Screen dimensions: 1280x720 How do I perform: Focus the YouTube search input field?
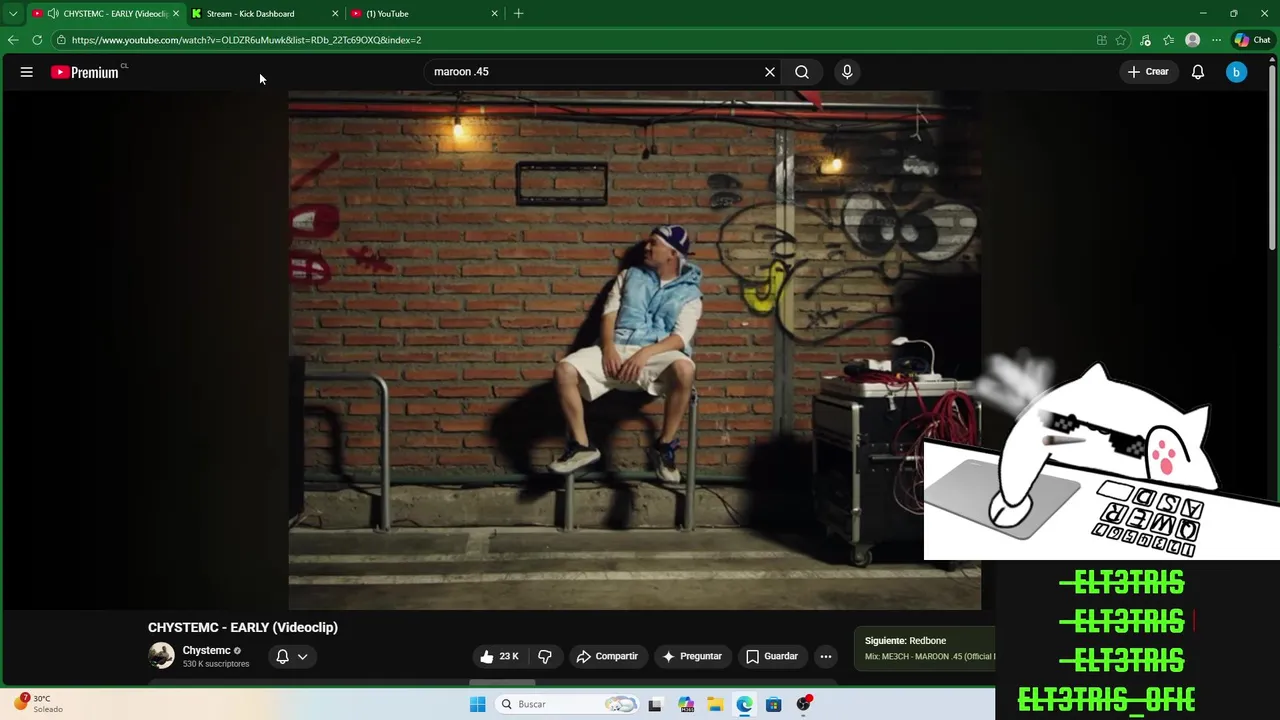pyautogui.click(x=595, y=72)
